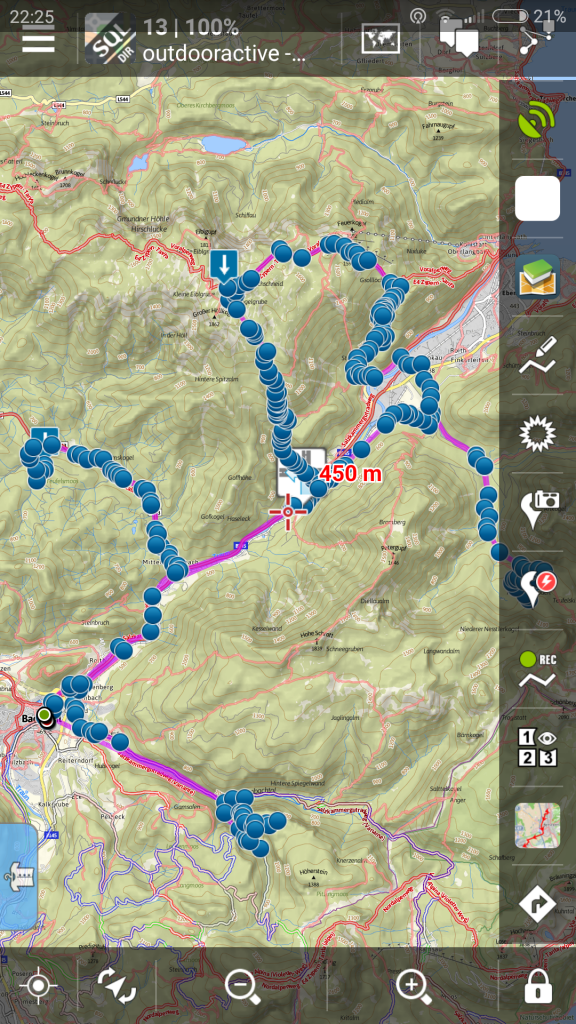
Task: Open the world map manager icon
Action: (380, 39)
